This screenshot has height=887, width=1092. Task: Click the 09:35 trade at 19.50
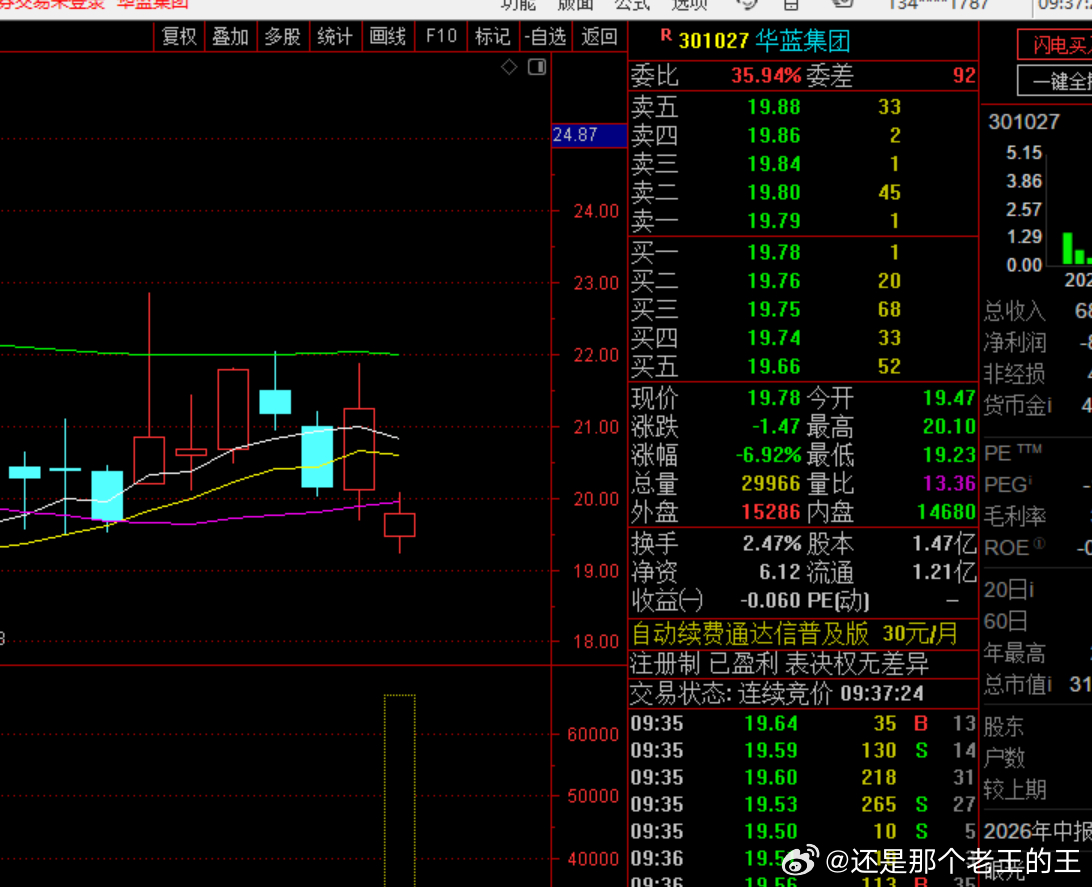[x=804, y=831]
